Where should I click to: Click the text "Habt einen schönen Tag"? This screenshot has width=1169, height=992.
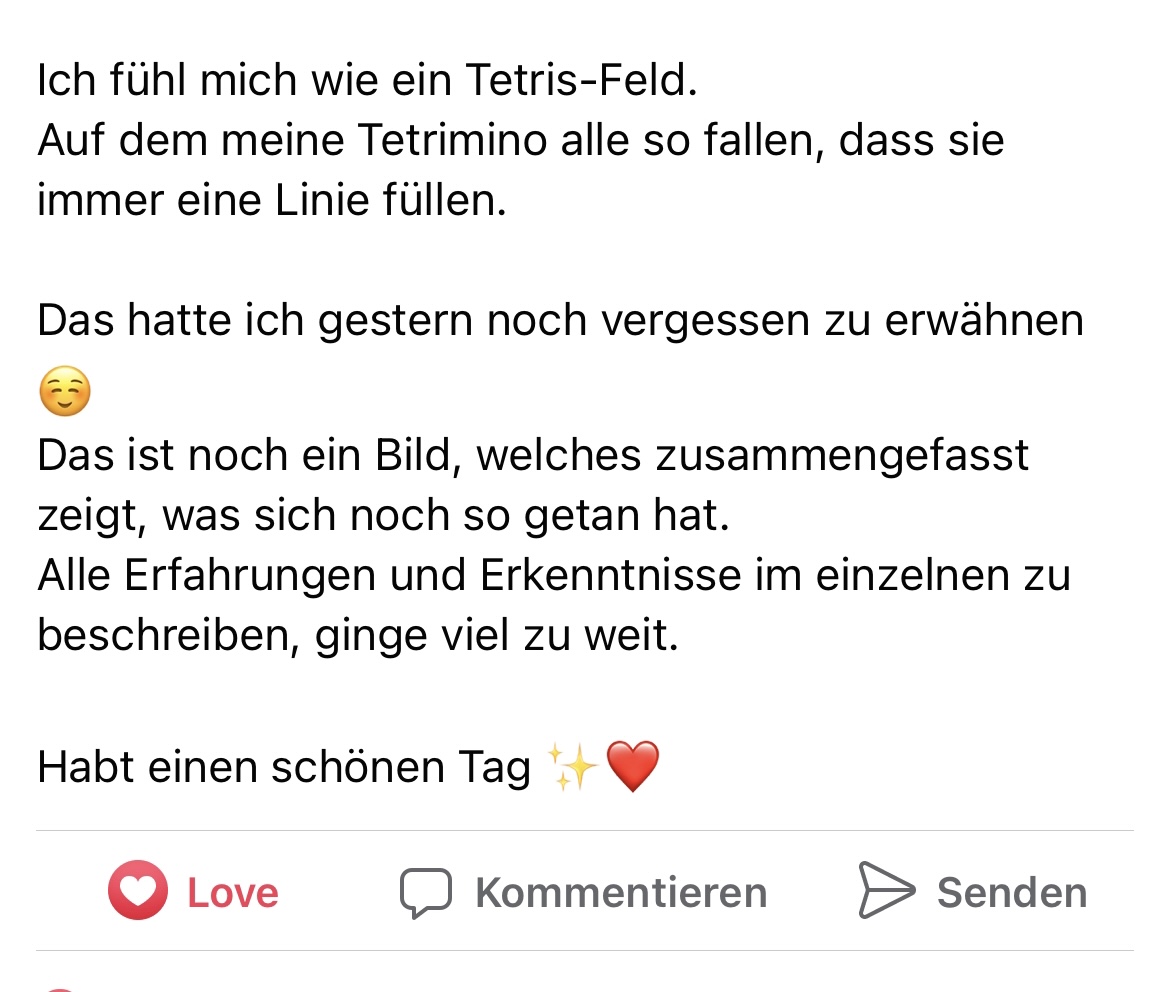[x=283, y=768]
